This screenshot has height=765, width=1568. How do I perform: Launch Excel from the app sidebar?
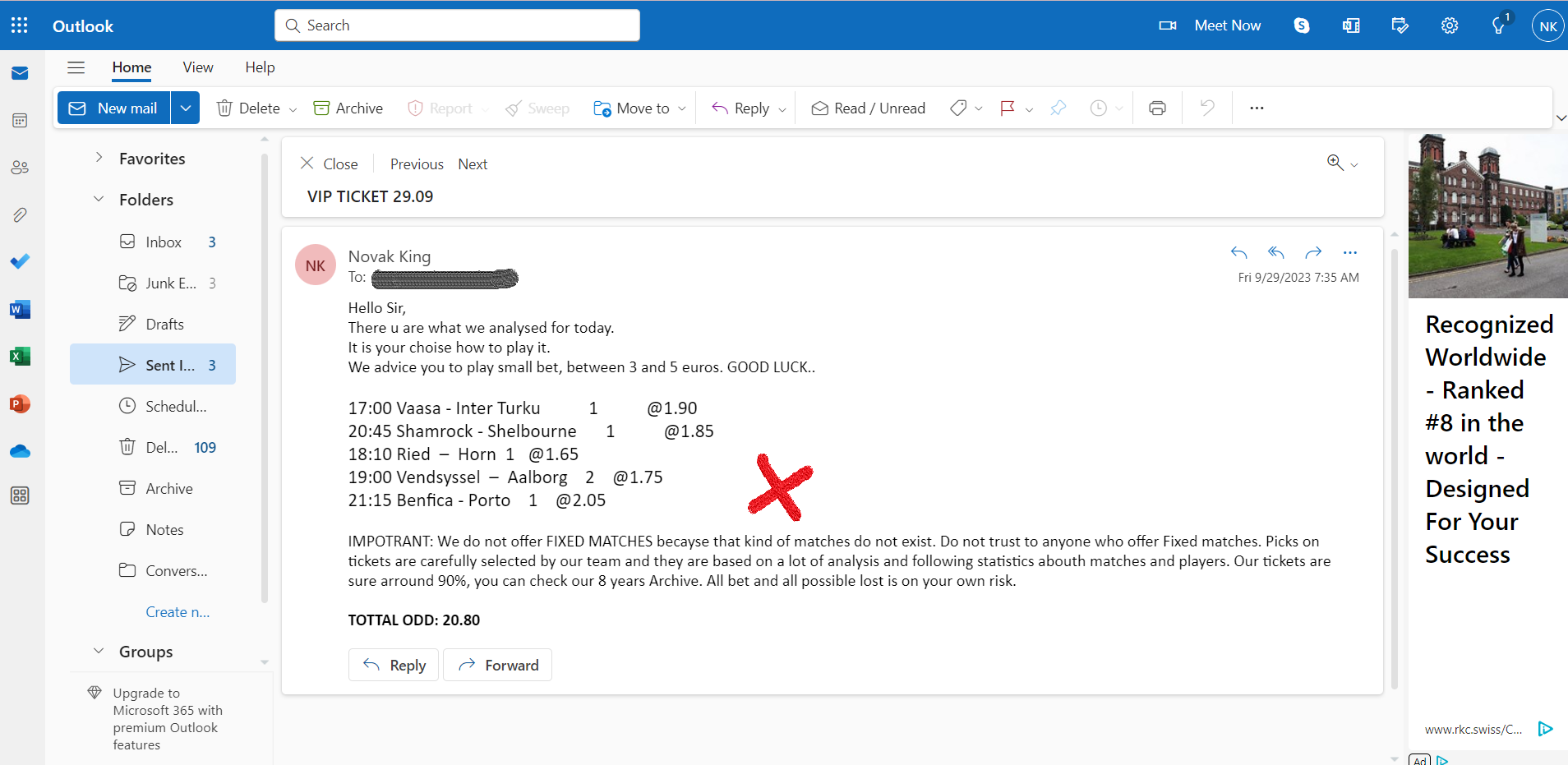[x=20, y=356]
